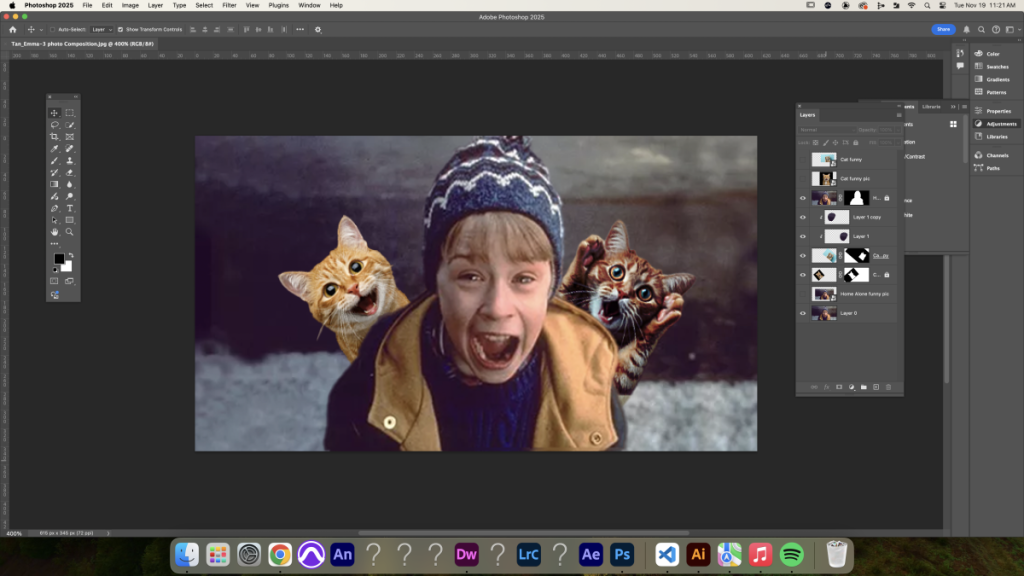This screenshot has height=576, width=1024.
Task: Hide the Layer 0 layer
Action: tap(803, 313)
